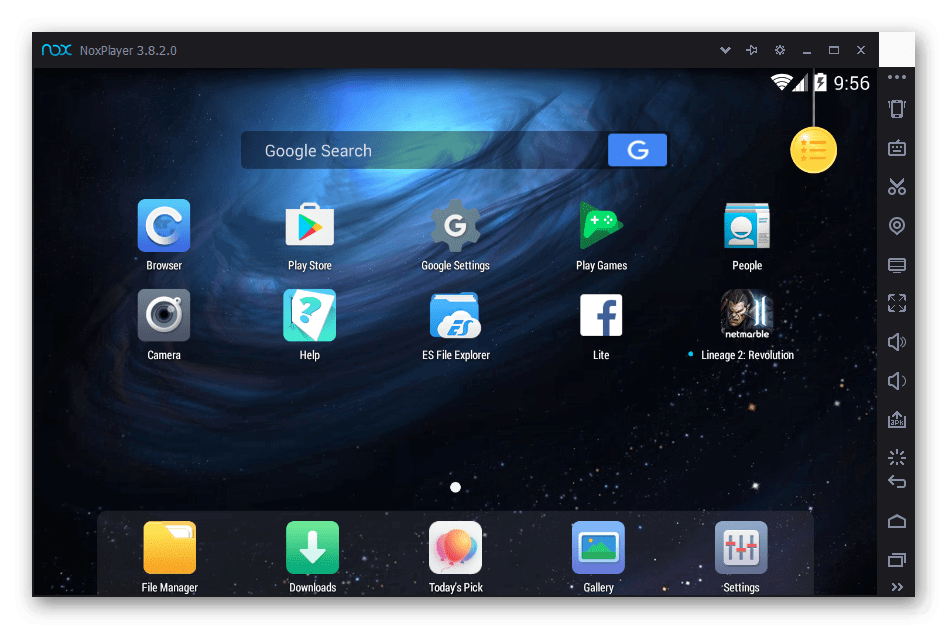The image size is (947, 629).
Task: Open Google Settings app
Action: tap(455, 225)
